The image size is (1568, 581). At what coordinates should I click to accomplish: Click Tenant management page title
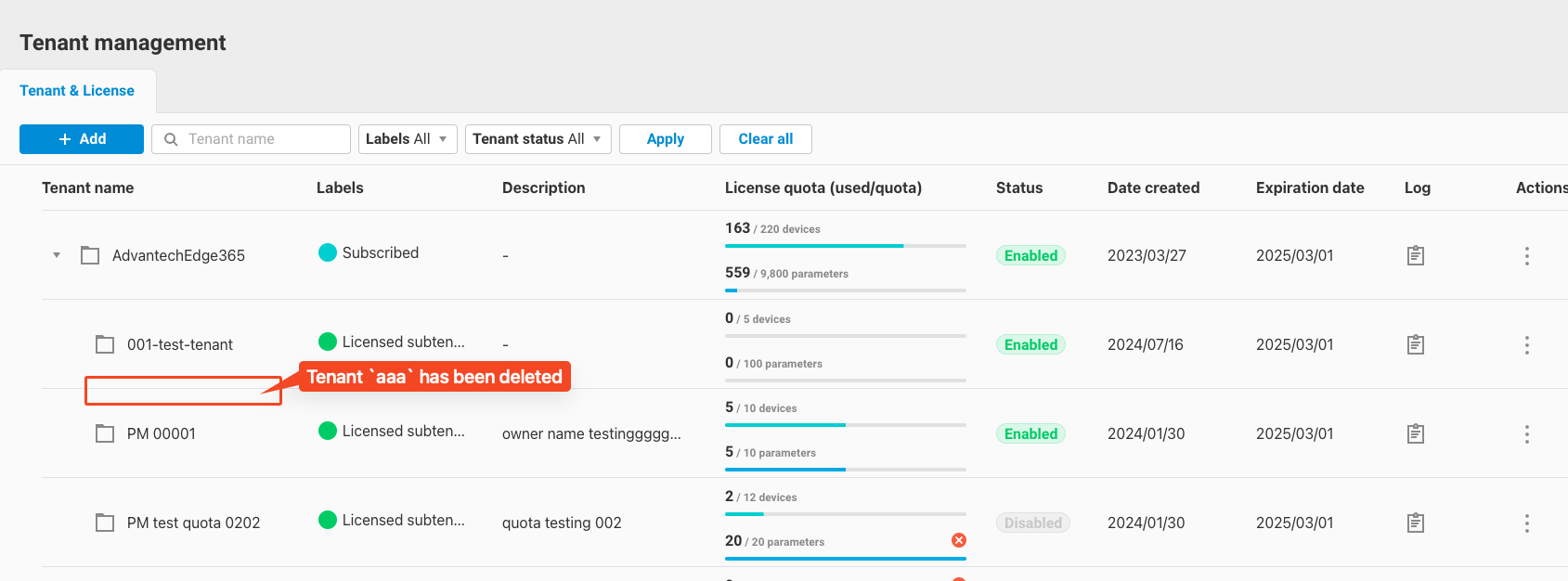click(123, 43)
